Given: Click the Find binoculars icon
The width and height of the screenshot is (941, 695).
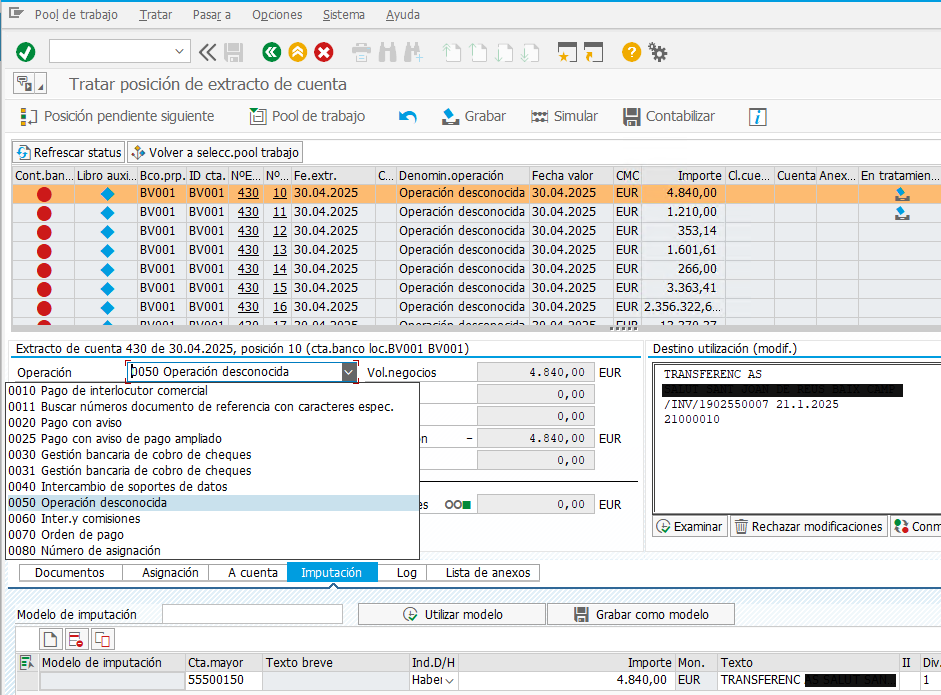Looking at the screenshot, I should tap(387, 52).
